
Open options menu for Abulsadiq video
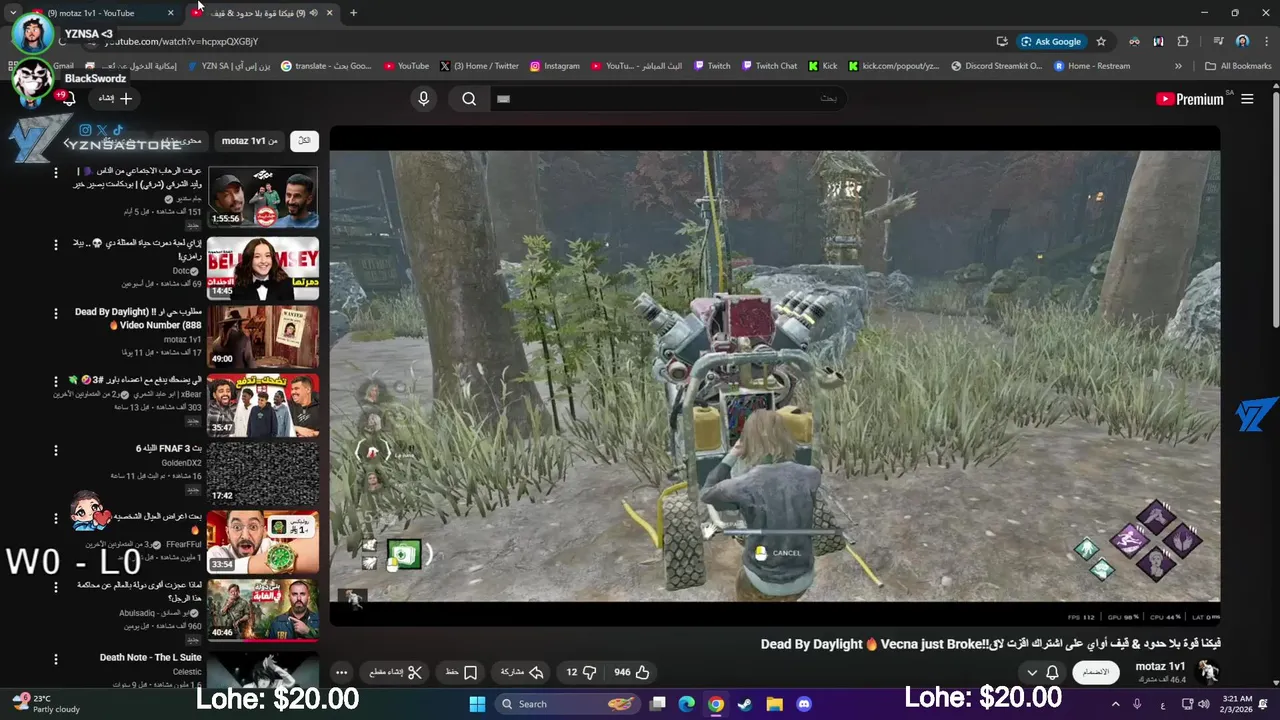pos(56,586)
